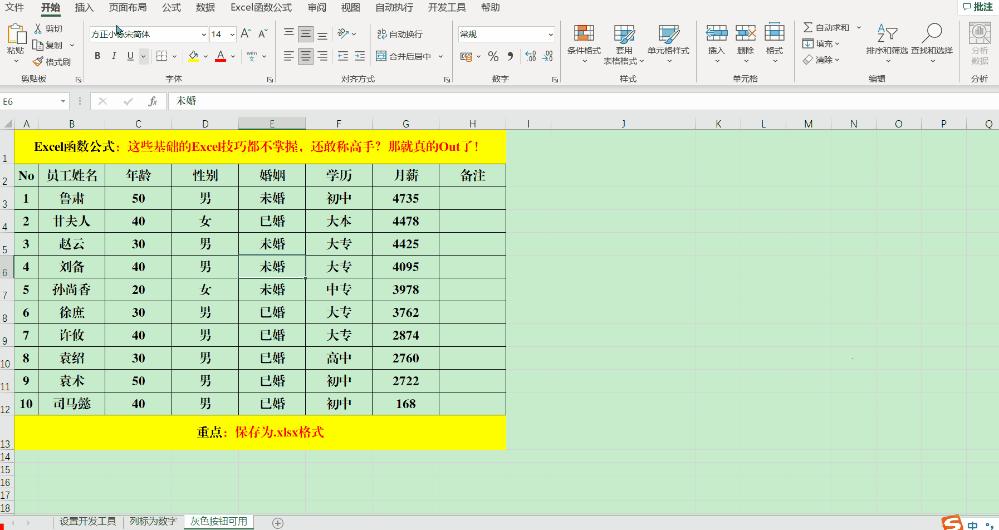Open the Fill options button
The height and width of the screenshot is (530, 999).
point(821,44)
